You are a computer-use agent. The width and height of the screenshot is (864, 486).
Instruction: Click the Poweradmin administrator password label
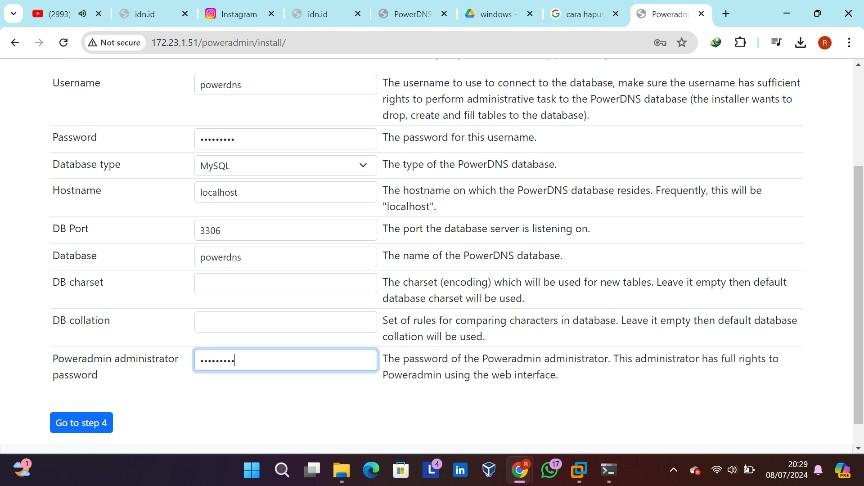tap(115, 366)
